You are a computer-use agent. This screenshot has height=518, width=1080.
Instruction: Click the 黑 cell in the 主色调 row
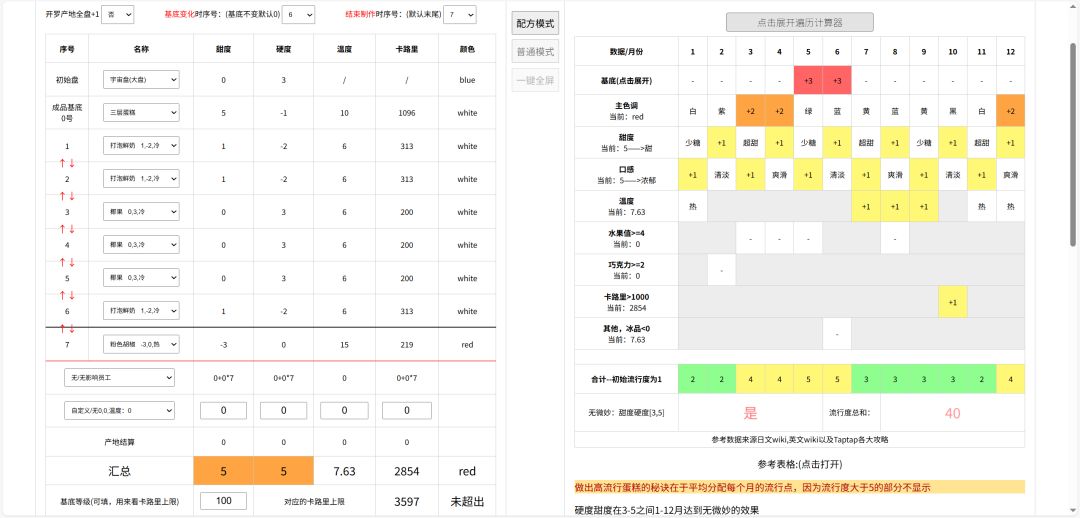pyautogui.click(x=953, y=110)
